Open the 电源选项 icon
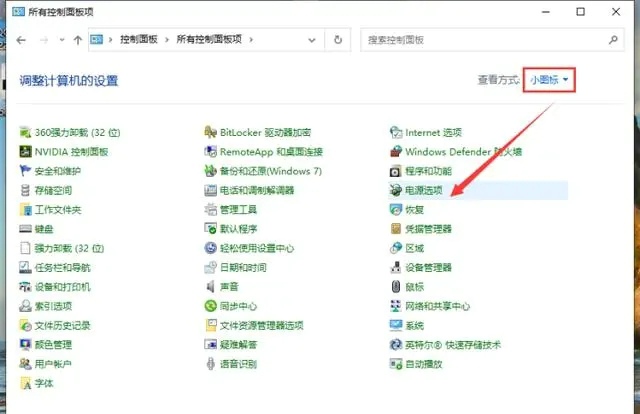 [396, 190]
